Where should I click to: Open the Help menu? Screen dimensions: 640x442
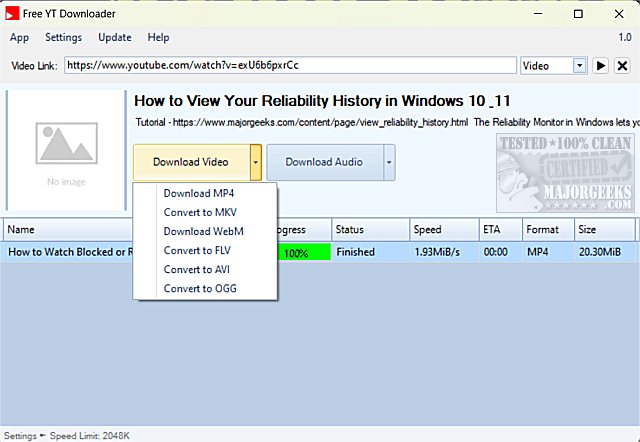[158, 38]
